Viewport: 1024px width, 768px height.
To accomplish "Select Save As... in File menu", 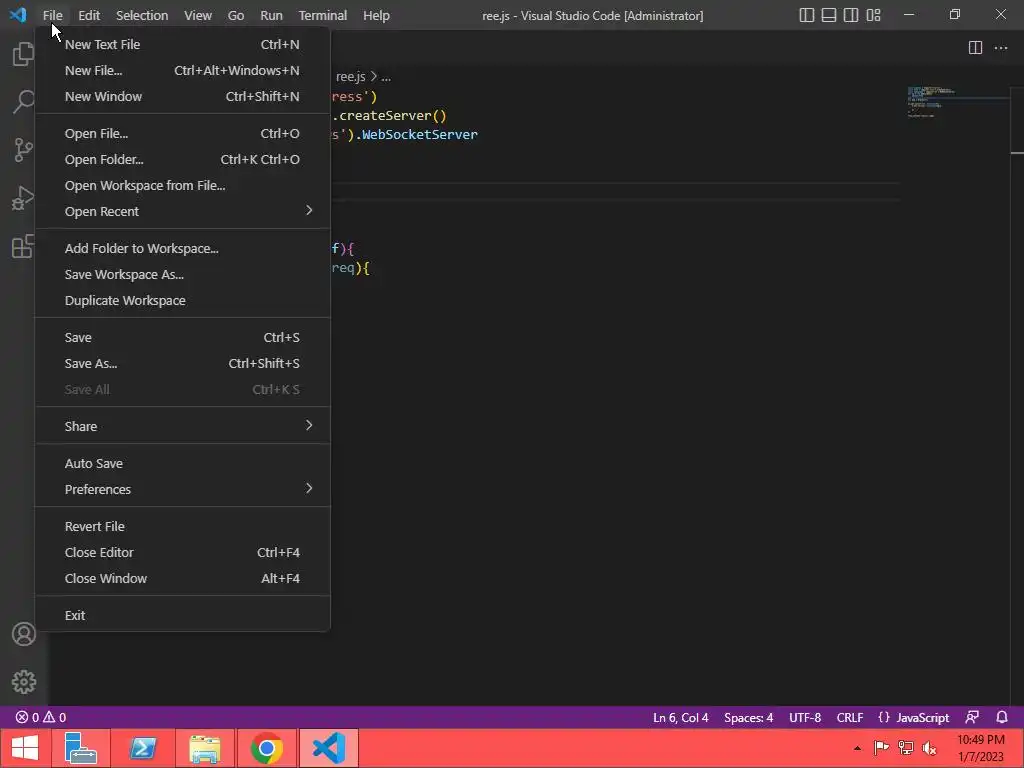I will pyautogui.click(x=183, y=363).
